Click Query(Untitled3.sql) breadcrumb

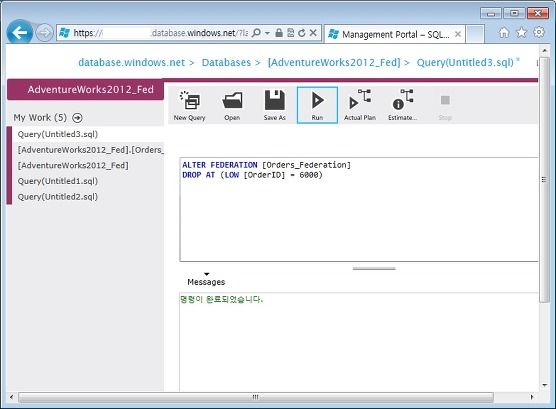point(465,62)
